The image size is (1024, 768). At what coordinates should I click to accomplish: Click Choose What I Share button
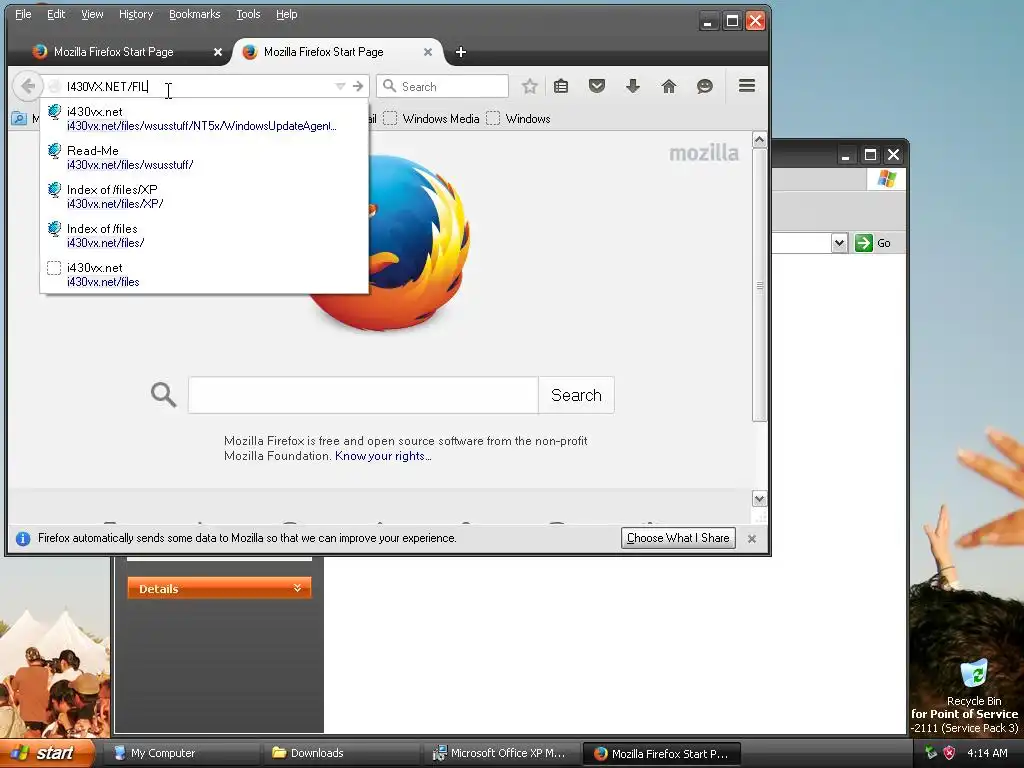tap(678, 538)
